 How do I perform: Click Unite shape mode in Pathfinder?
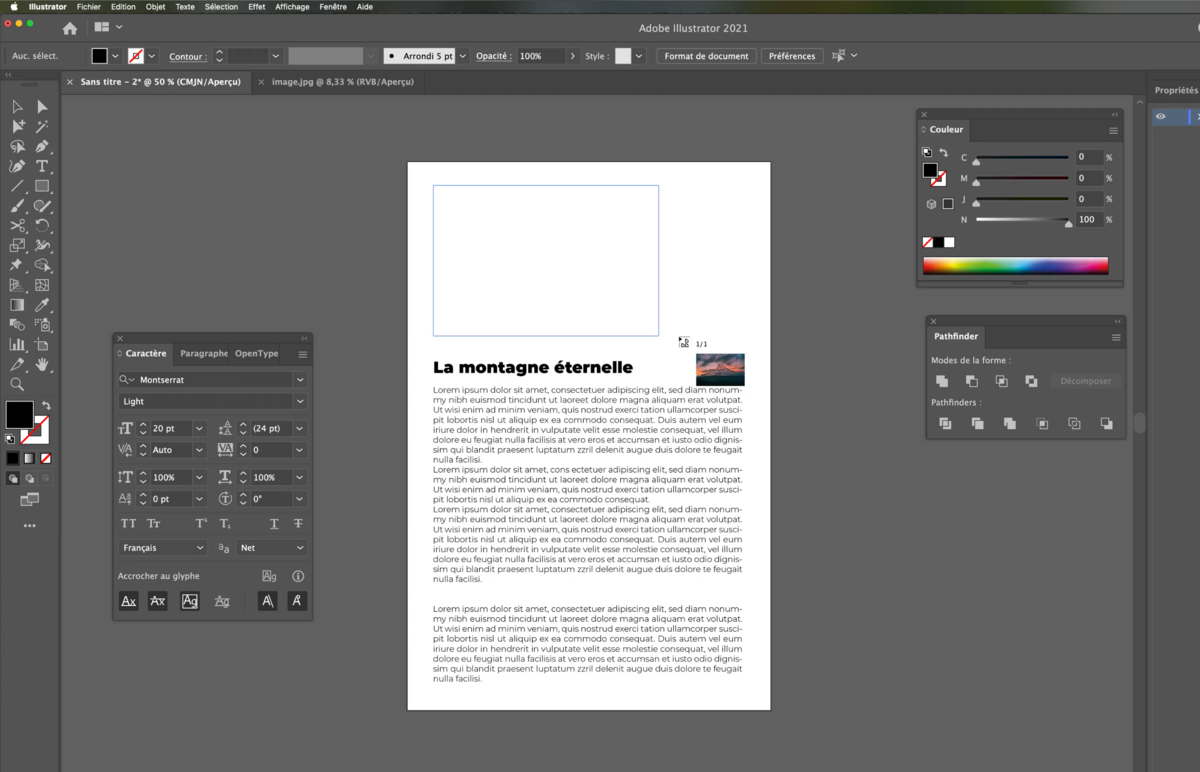tap(942, 381)
